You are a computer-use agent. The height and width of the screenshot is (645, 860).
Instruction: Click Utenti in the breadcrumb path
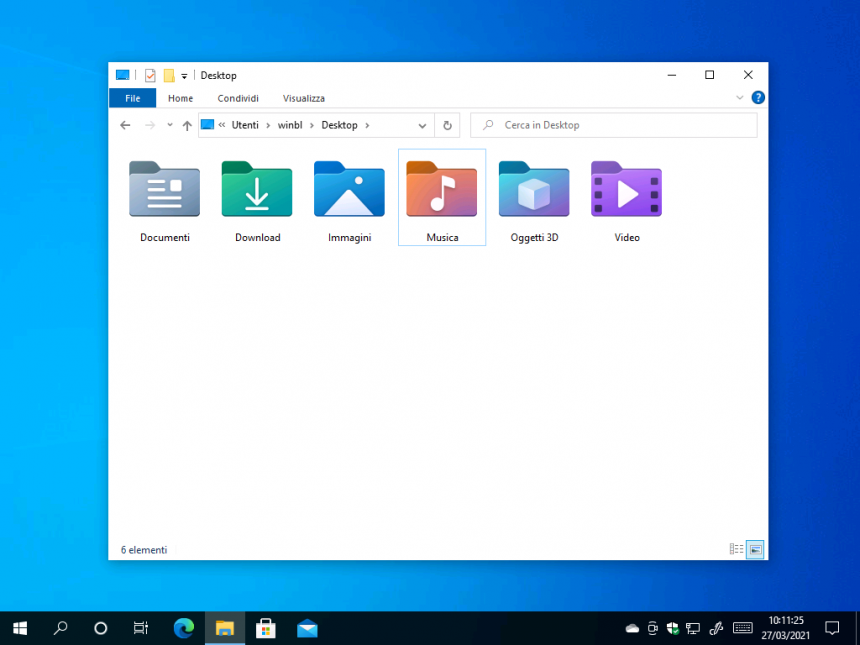click(x=244, y=124)
